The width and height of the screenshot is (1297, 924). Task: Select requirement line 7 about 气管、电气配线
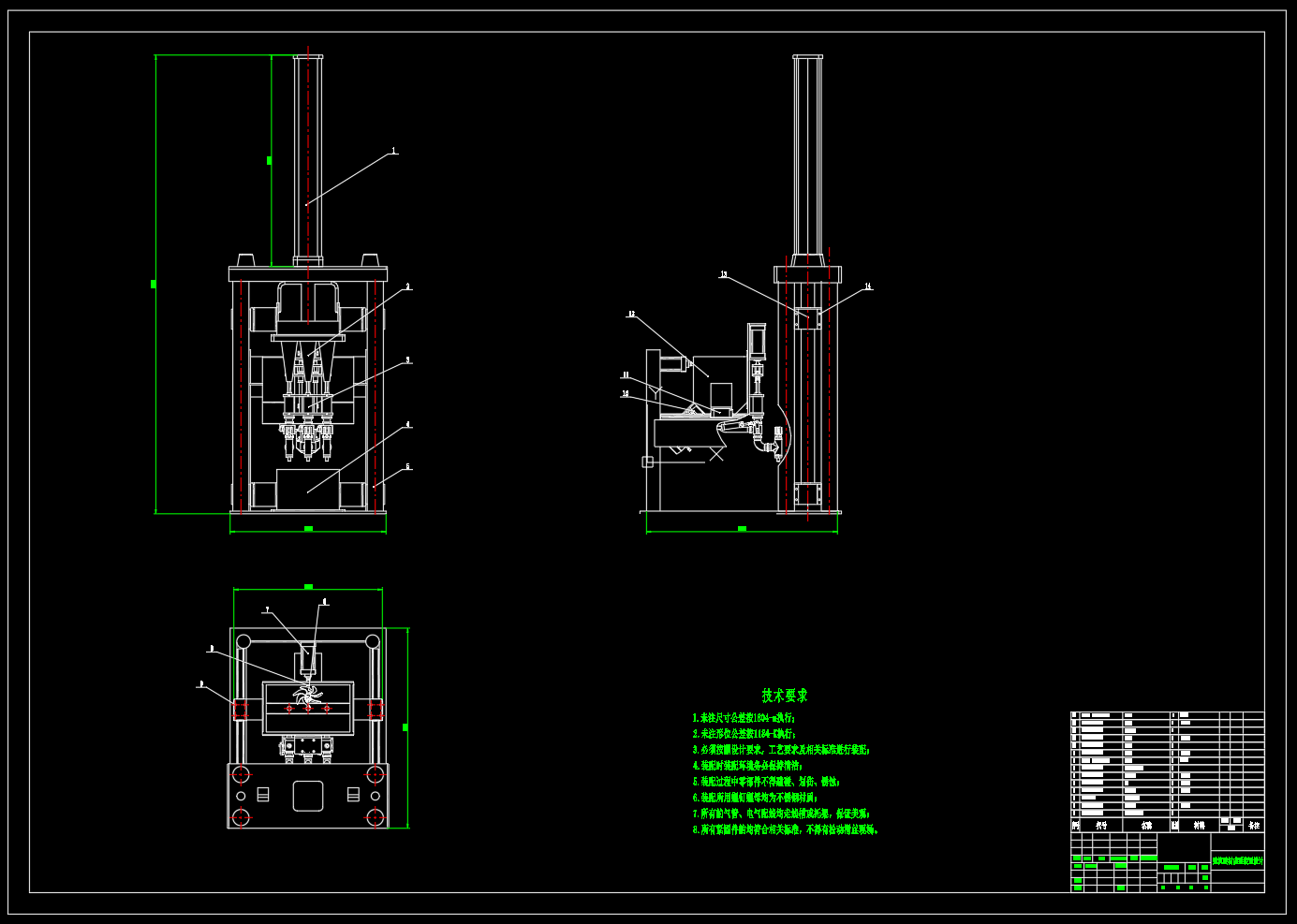coord(781,814)
